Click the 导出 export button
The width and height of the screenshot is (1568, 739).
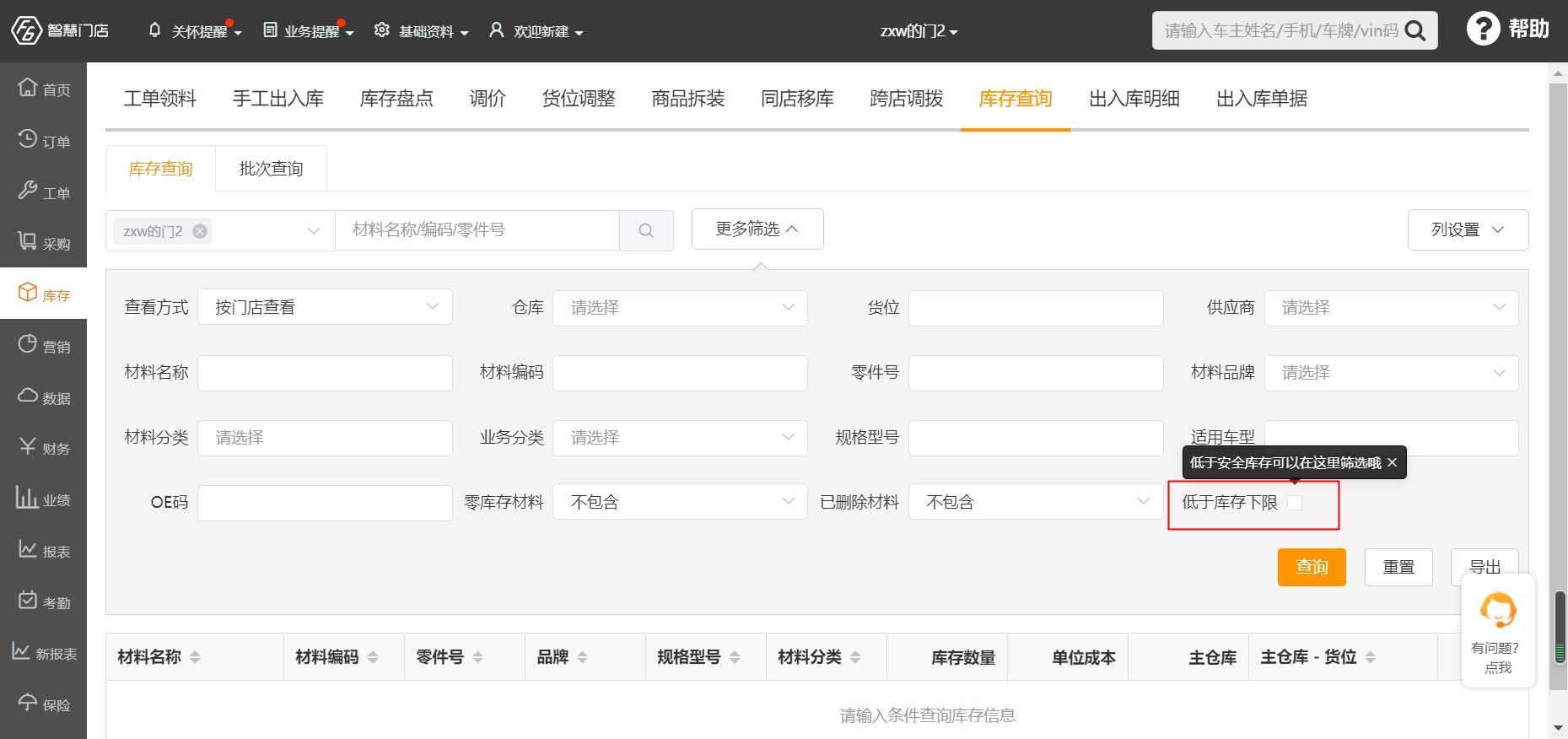pos(1484,567)
